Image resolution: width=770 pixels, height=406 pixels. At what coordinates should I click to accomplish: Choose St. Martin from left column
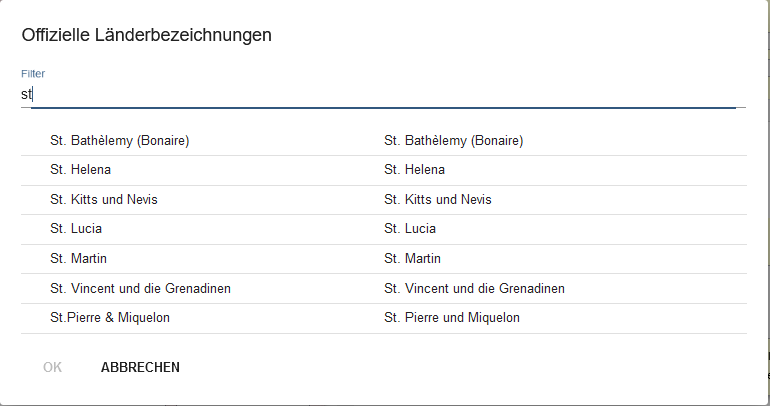tap(79, 259)
